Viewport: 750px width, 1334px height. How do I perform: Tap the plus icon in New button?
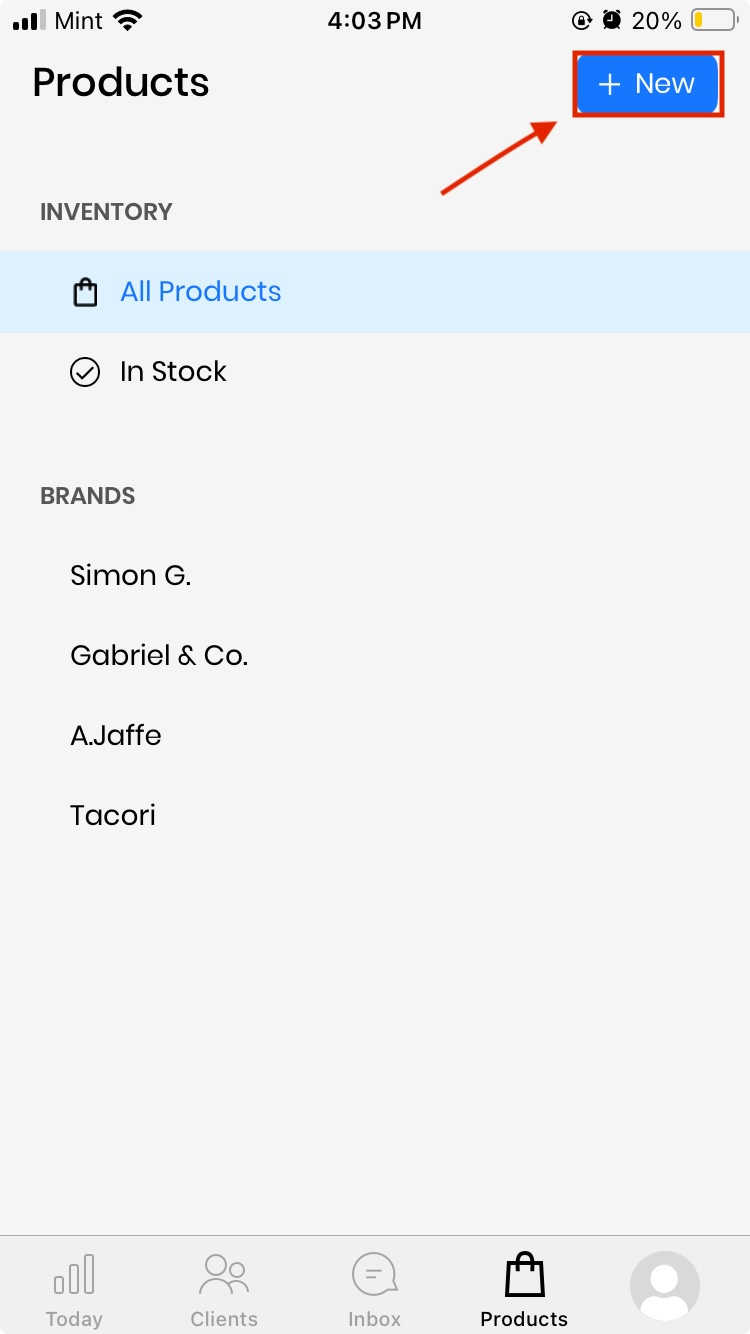[x=609, y=85]
